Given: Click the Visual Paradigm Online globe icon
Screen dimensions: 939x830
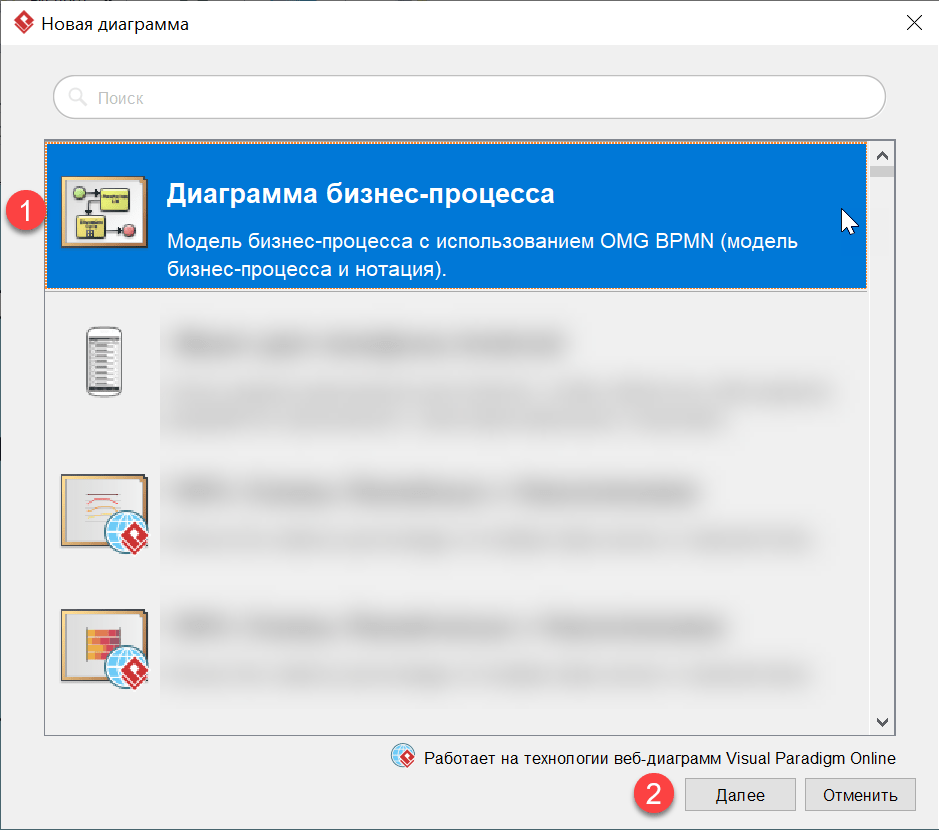Looking at the screenshot, I should [403, 757].
